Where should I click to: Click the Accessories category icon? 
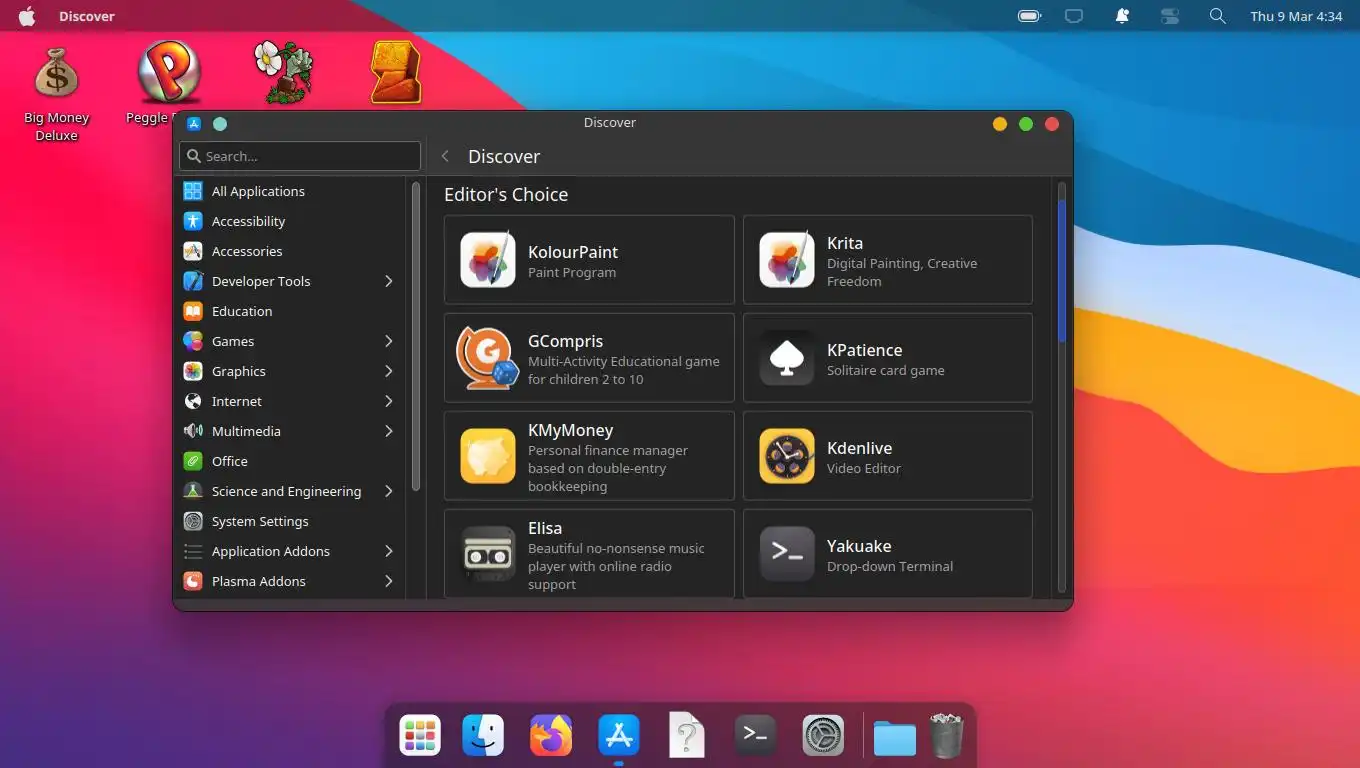(193, 251)
